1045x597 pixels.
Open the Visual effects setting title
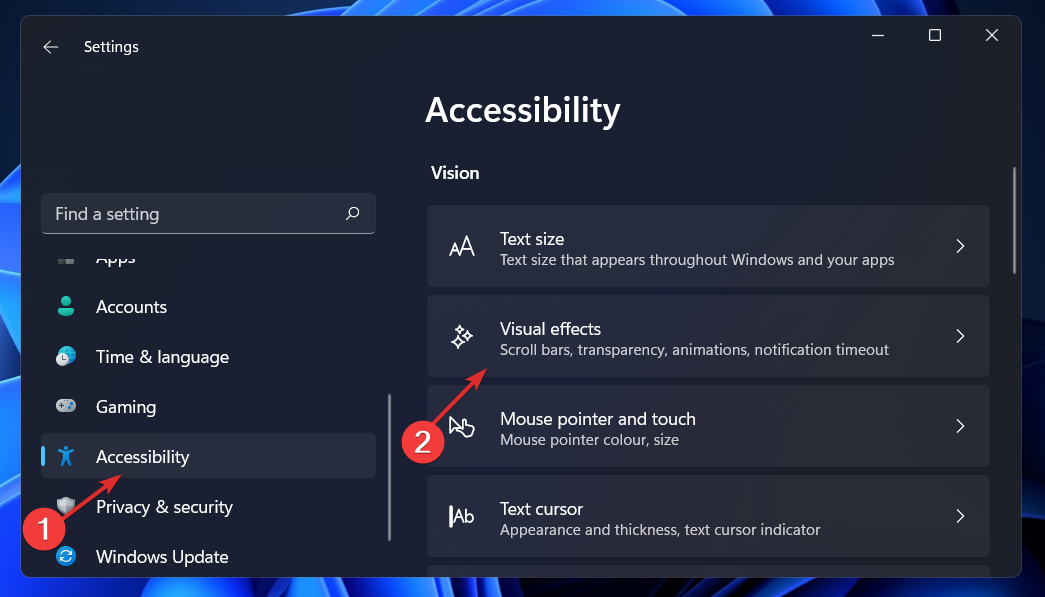(x=550, y=328)
